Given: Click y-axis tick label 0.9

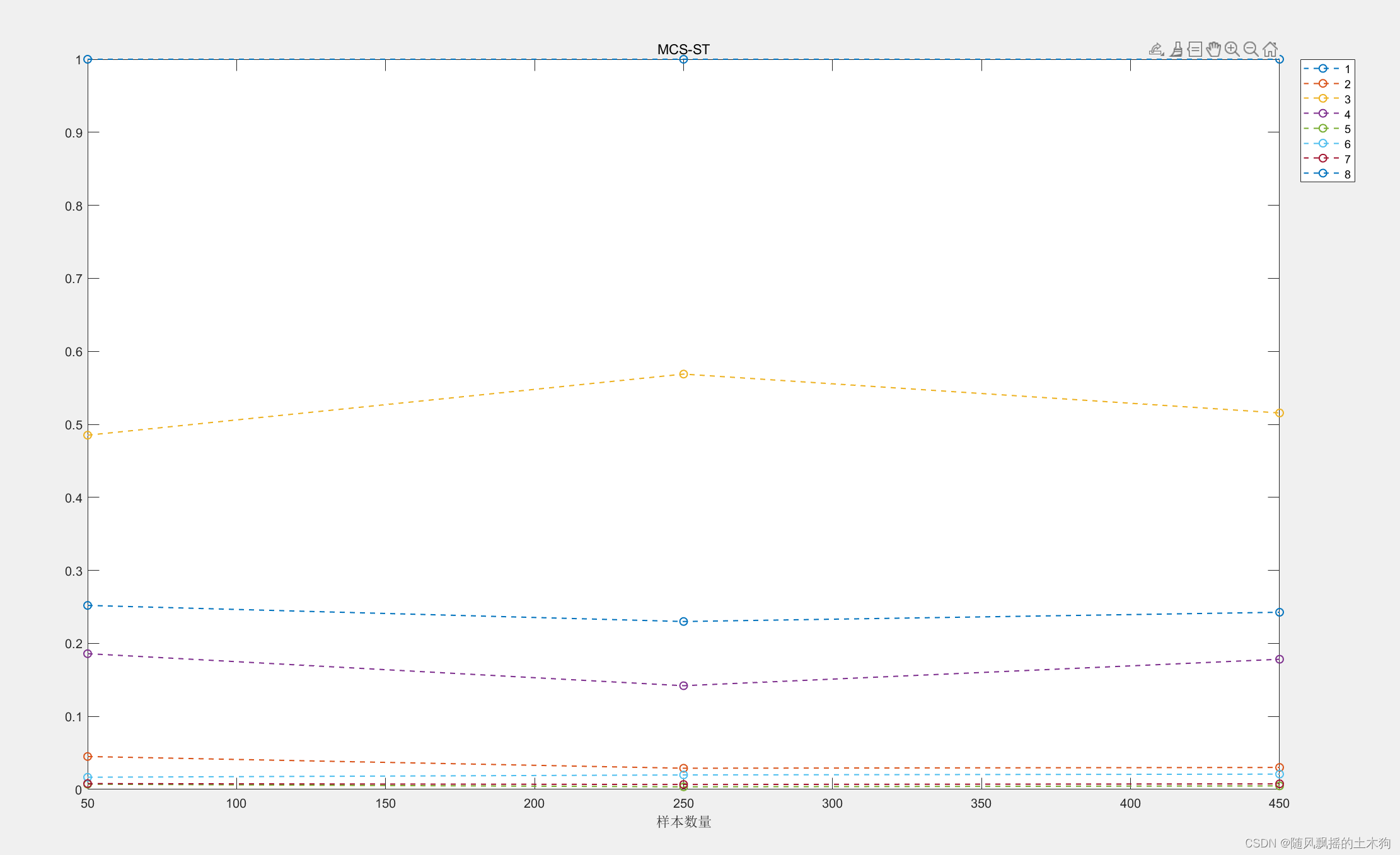Looking at the screenshot, I should pos(74,133).
